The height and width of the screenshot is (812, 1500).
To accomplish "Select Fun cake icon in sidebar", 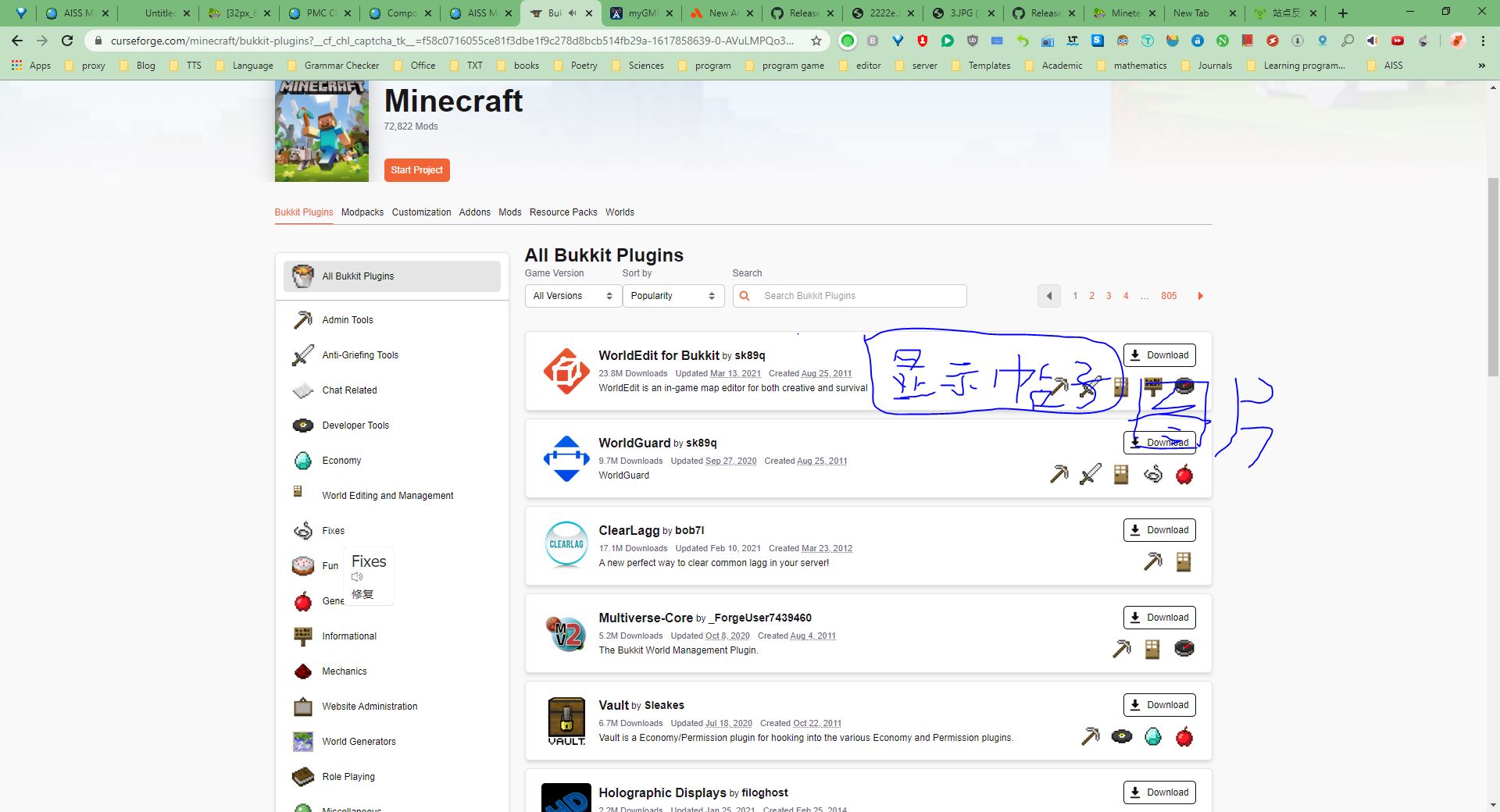I will coord(302,566).
